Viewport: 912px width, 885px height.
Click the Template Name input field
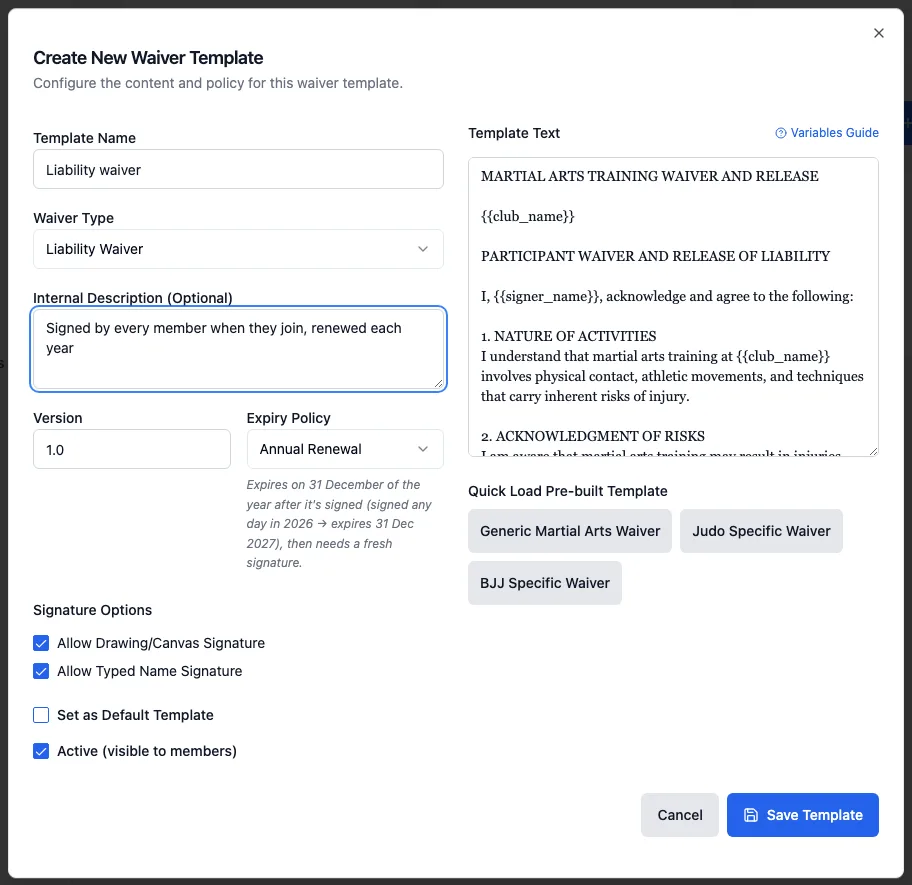click(238, 169)
